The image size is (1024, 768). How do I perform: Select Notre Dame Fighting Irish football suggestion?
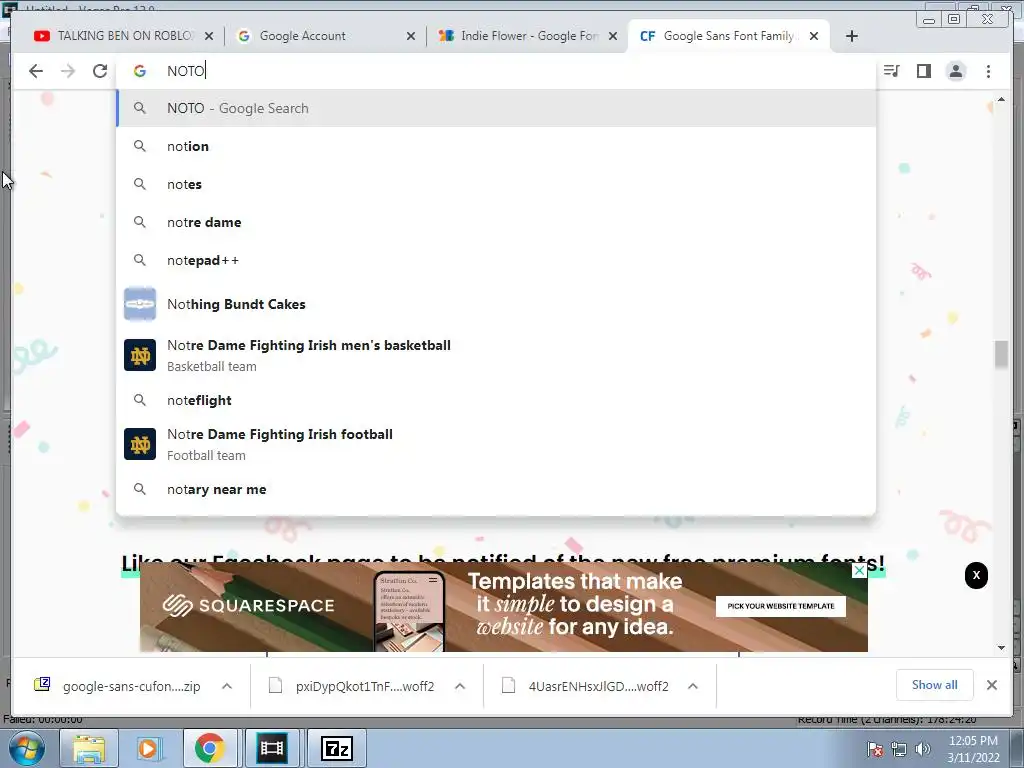click(x=496, y=444)
